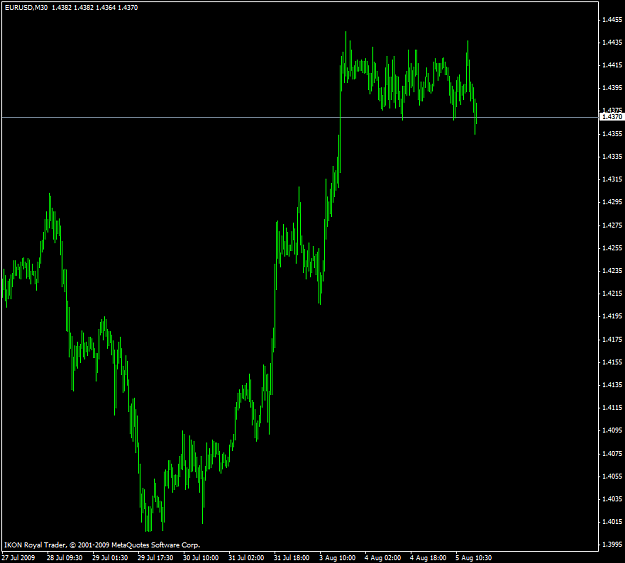
Task: Click the 1.4455 price axis label
Action: tap(612, 19)
